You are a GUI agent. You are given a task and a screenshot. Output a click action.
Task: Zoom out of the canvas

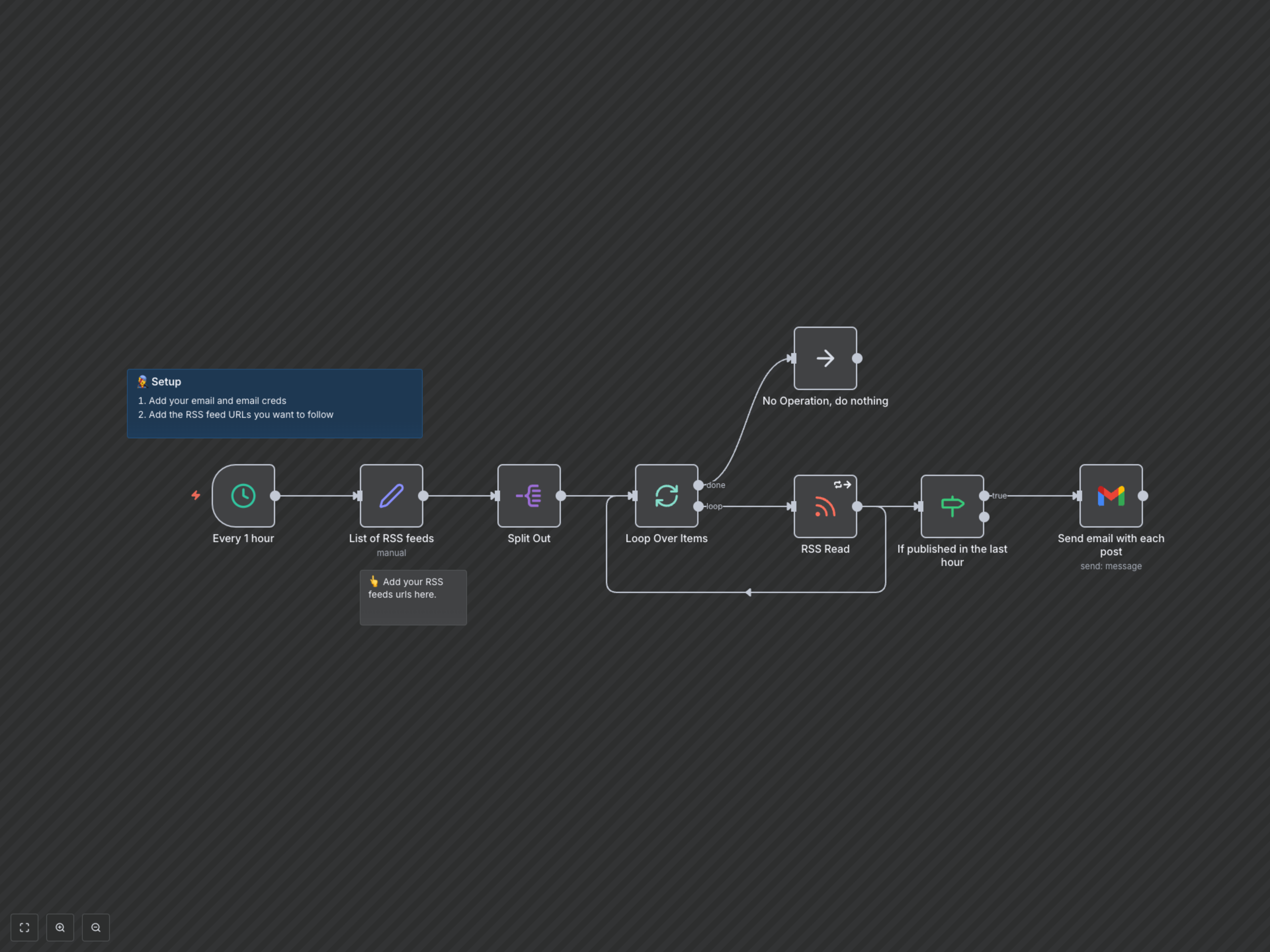tap(96, 927)
